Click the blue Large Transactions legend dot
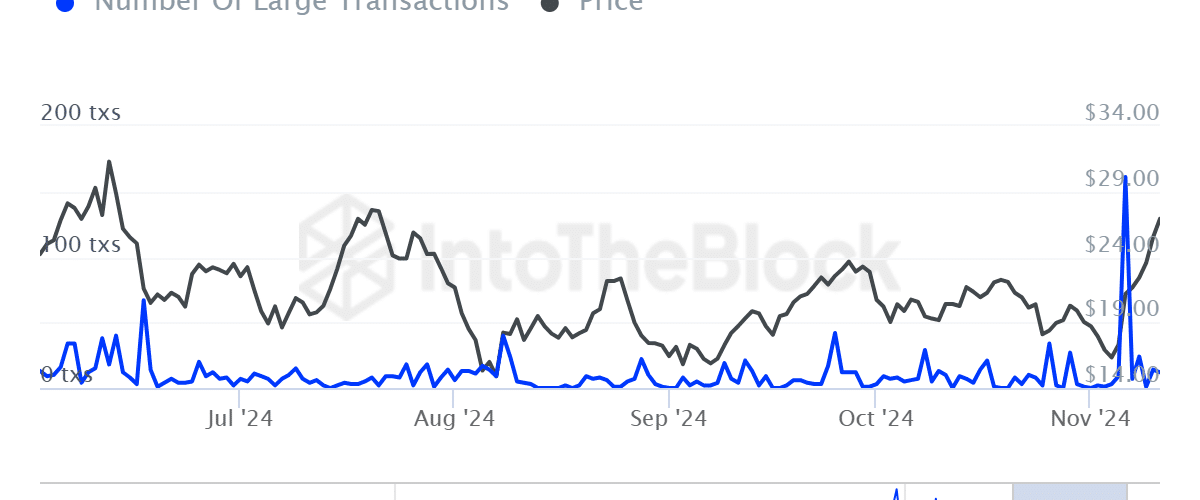 [65, 3]
